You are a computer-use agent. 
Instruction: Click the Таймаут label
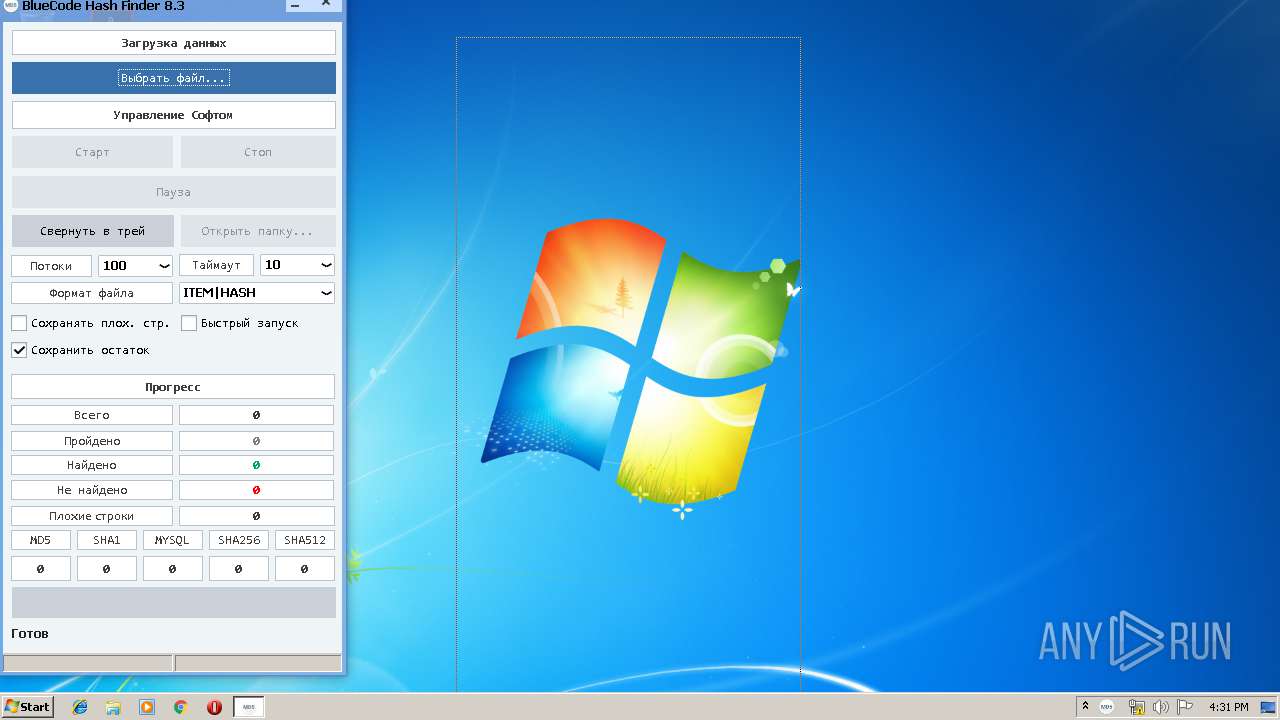pos(217,266)
